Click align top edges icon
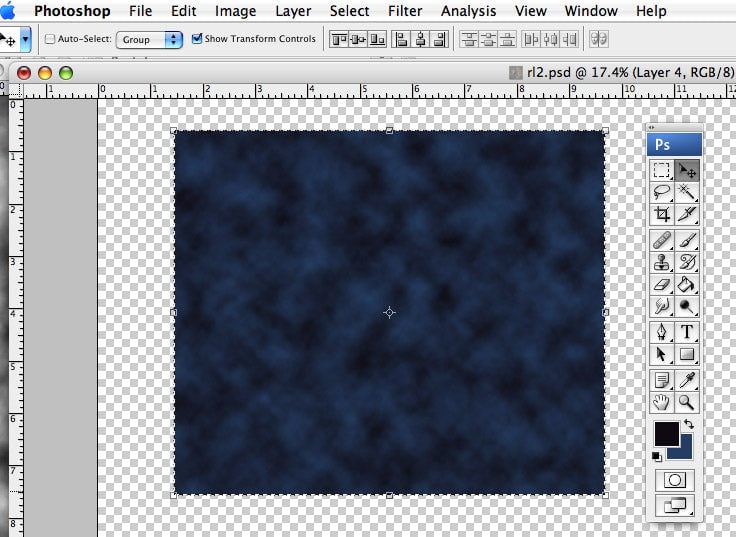The width and height of the screenshot is (736, 537). point(339,40)
